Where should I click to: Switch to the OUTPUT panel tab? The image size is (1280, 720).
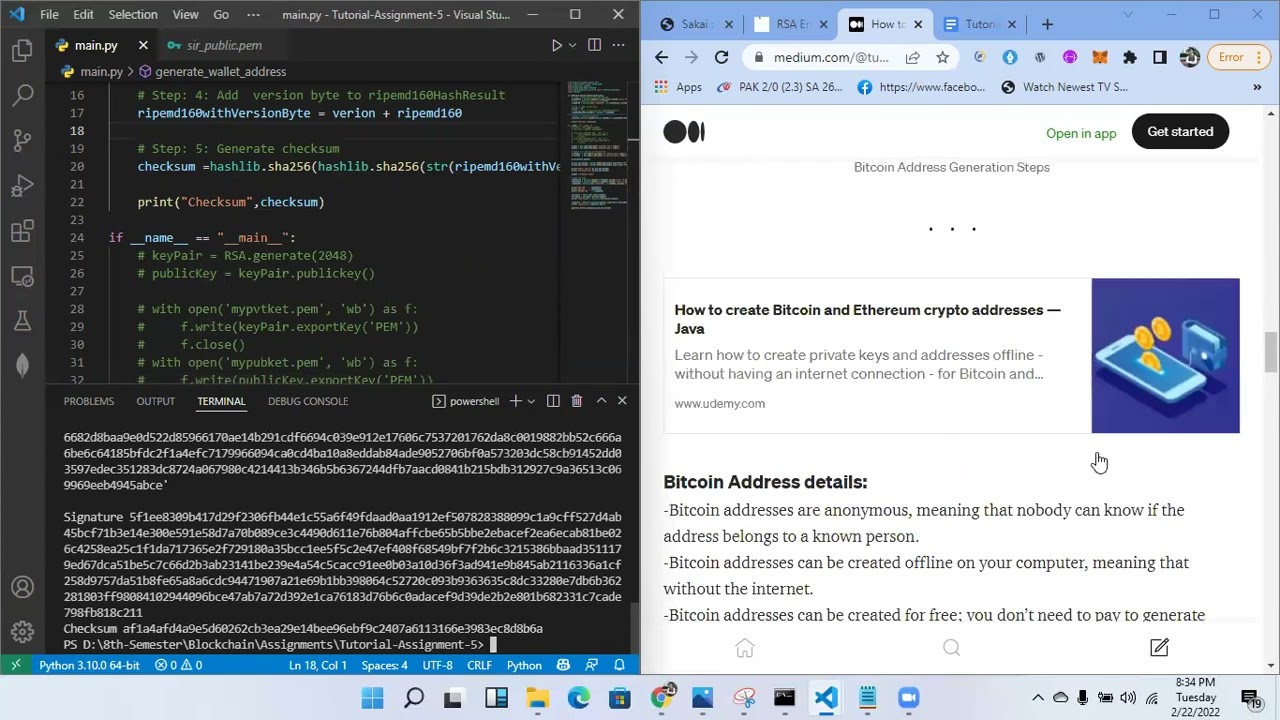tap(155, 401)
